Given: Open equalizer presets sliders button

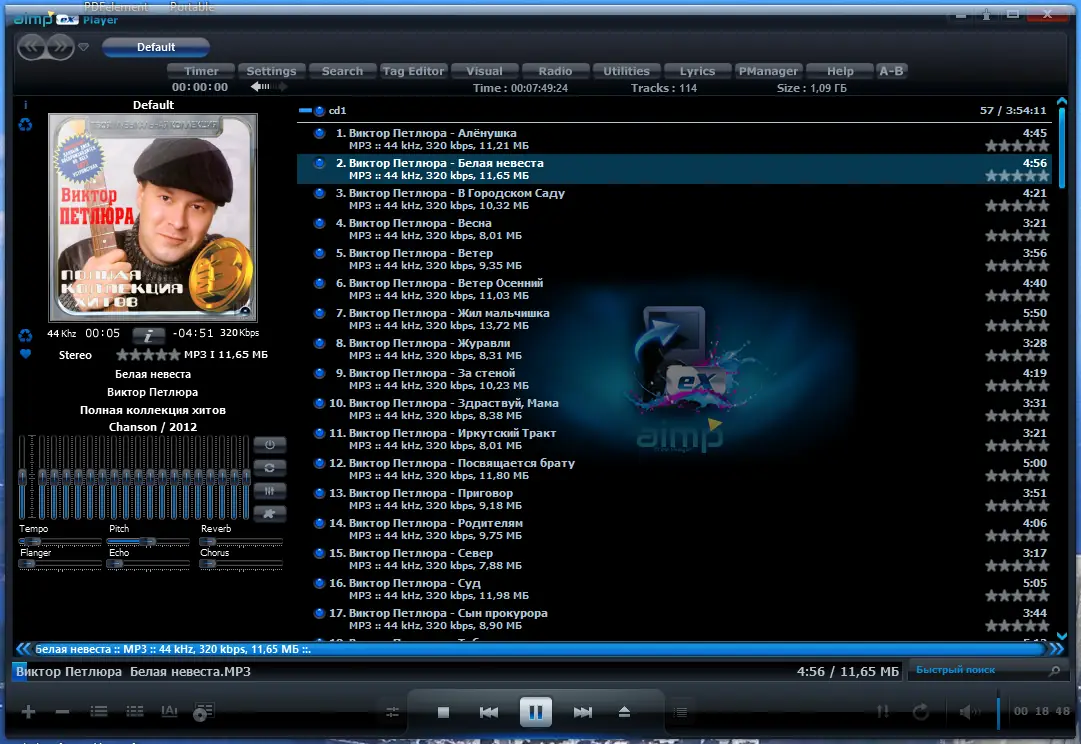Looking at the screenshot, I should point(270,490).
